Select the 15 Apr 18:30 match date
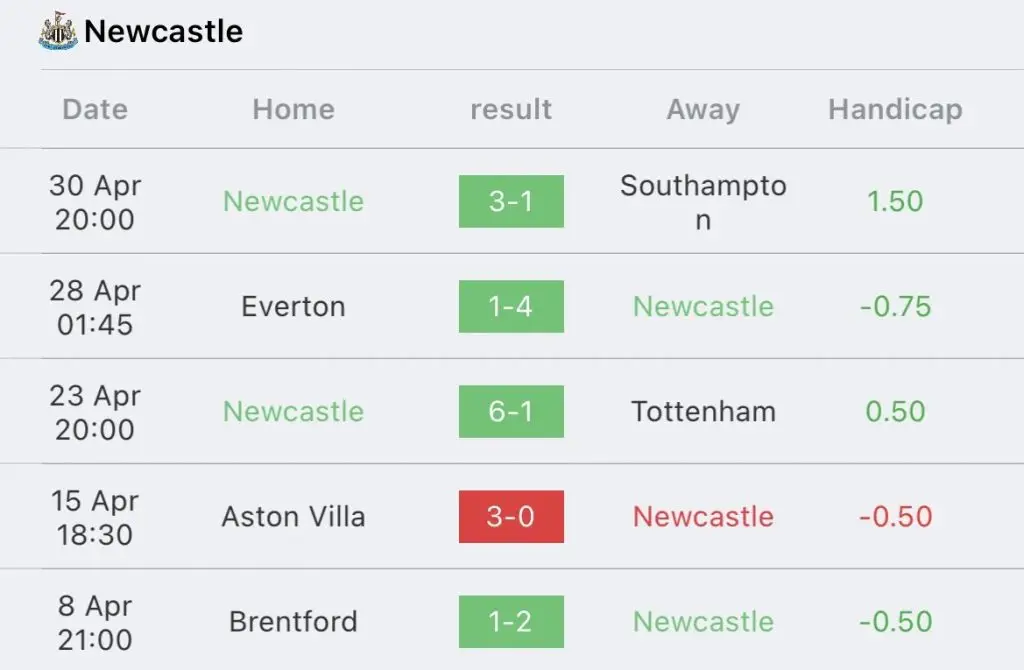This screenshot has width=1024, height=670. [95, 517]
